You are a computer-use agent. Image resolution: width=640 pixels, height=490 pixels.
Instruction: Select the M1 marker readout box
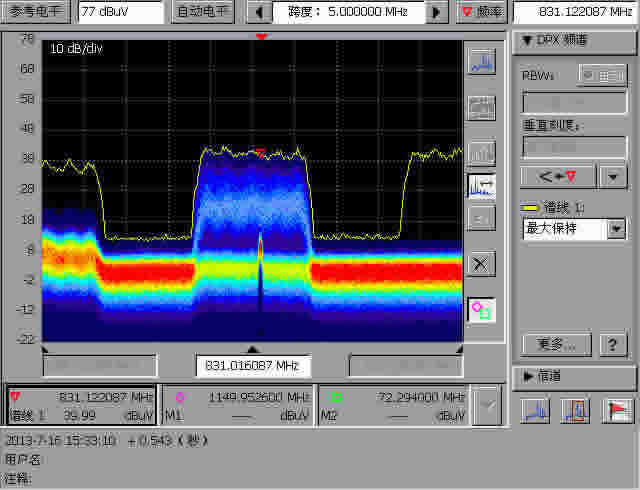[x=237, y=405]
